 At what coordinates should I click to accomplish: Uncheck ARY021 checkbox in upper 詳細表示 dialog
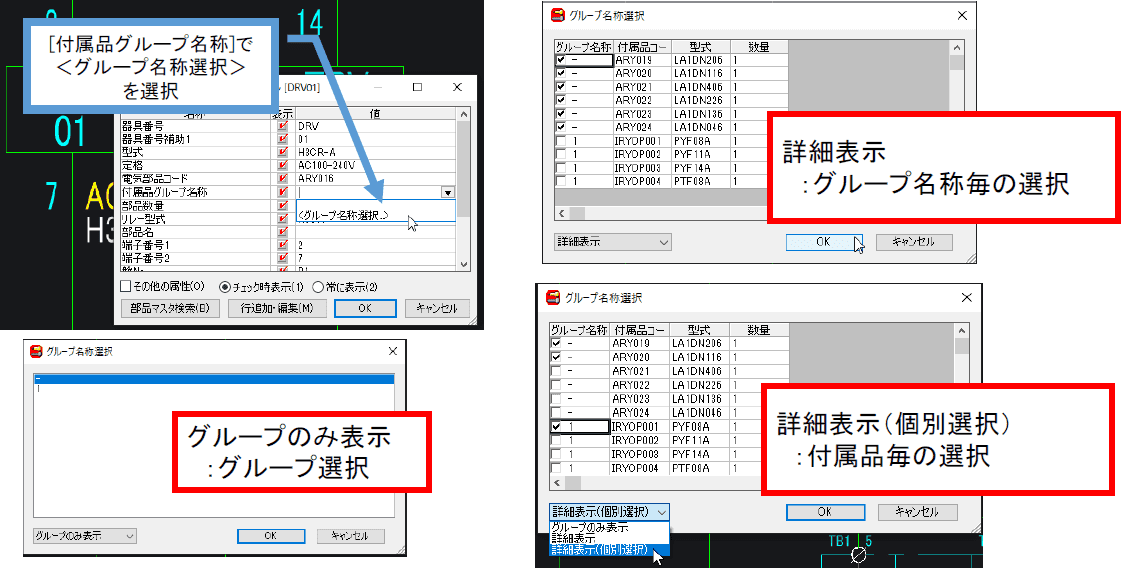pos(560,87)
